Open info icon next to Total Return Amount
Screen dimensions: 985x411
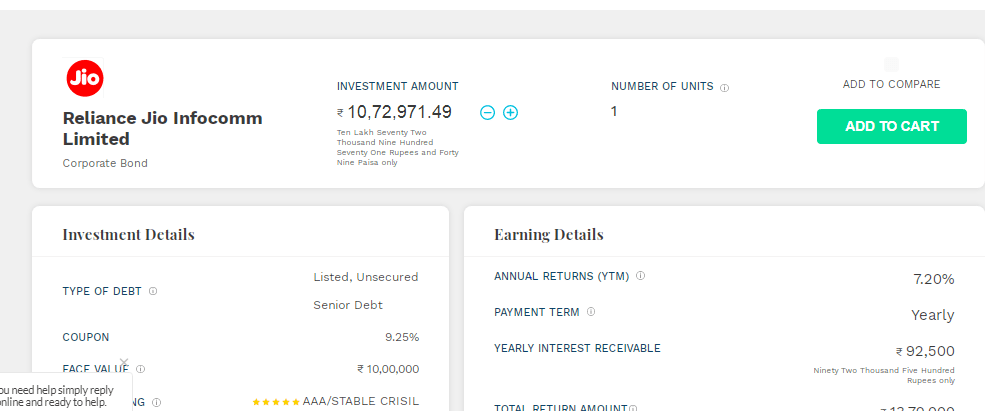pos(633,408)
